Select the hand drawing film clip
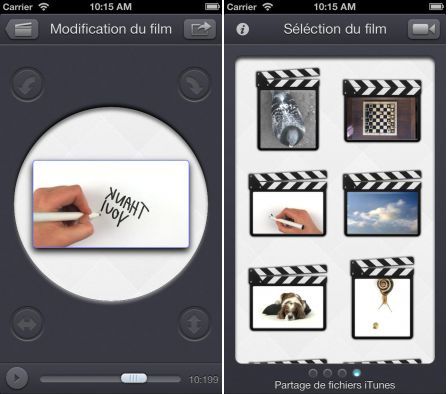This screenshot has width=448, height=394. [x=288, y=203]
